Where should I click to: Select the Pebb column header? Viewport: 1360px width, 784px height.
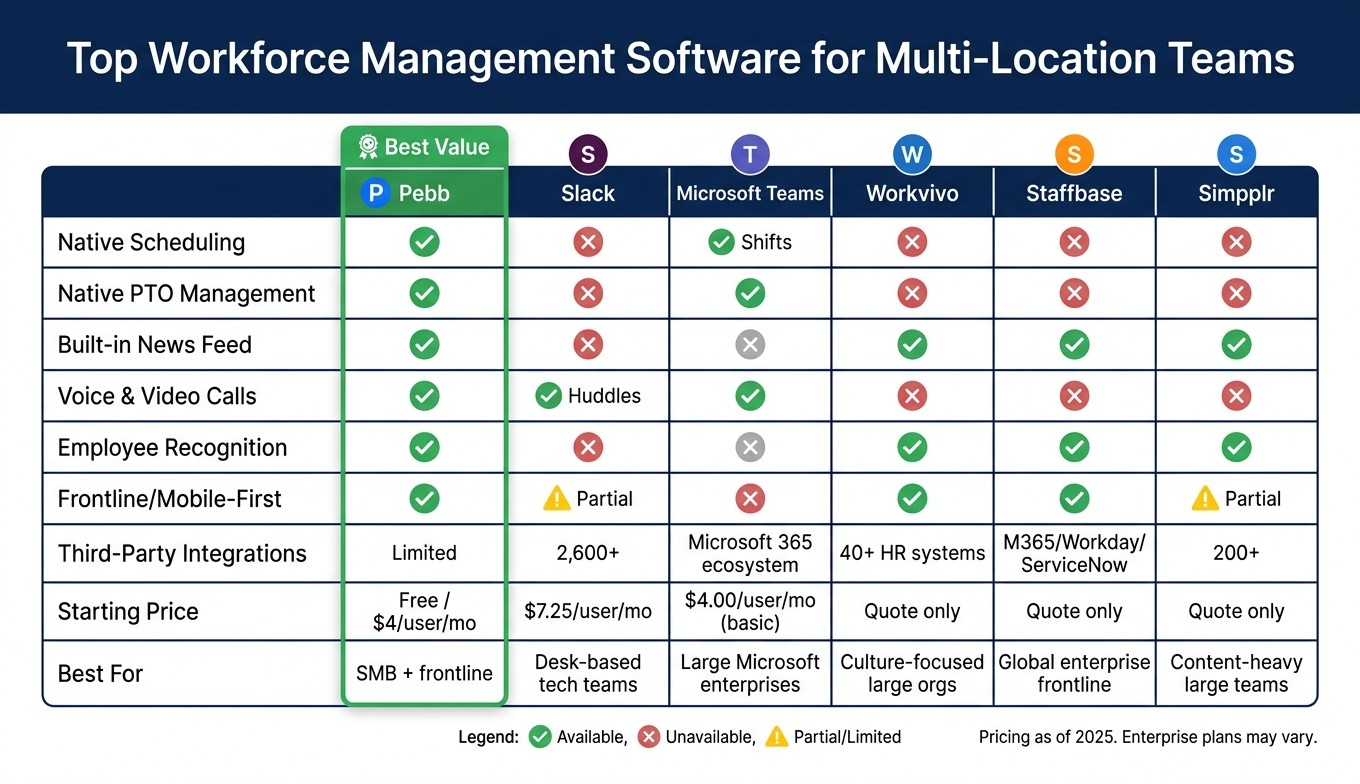click(425, 193)
